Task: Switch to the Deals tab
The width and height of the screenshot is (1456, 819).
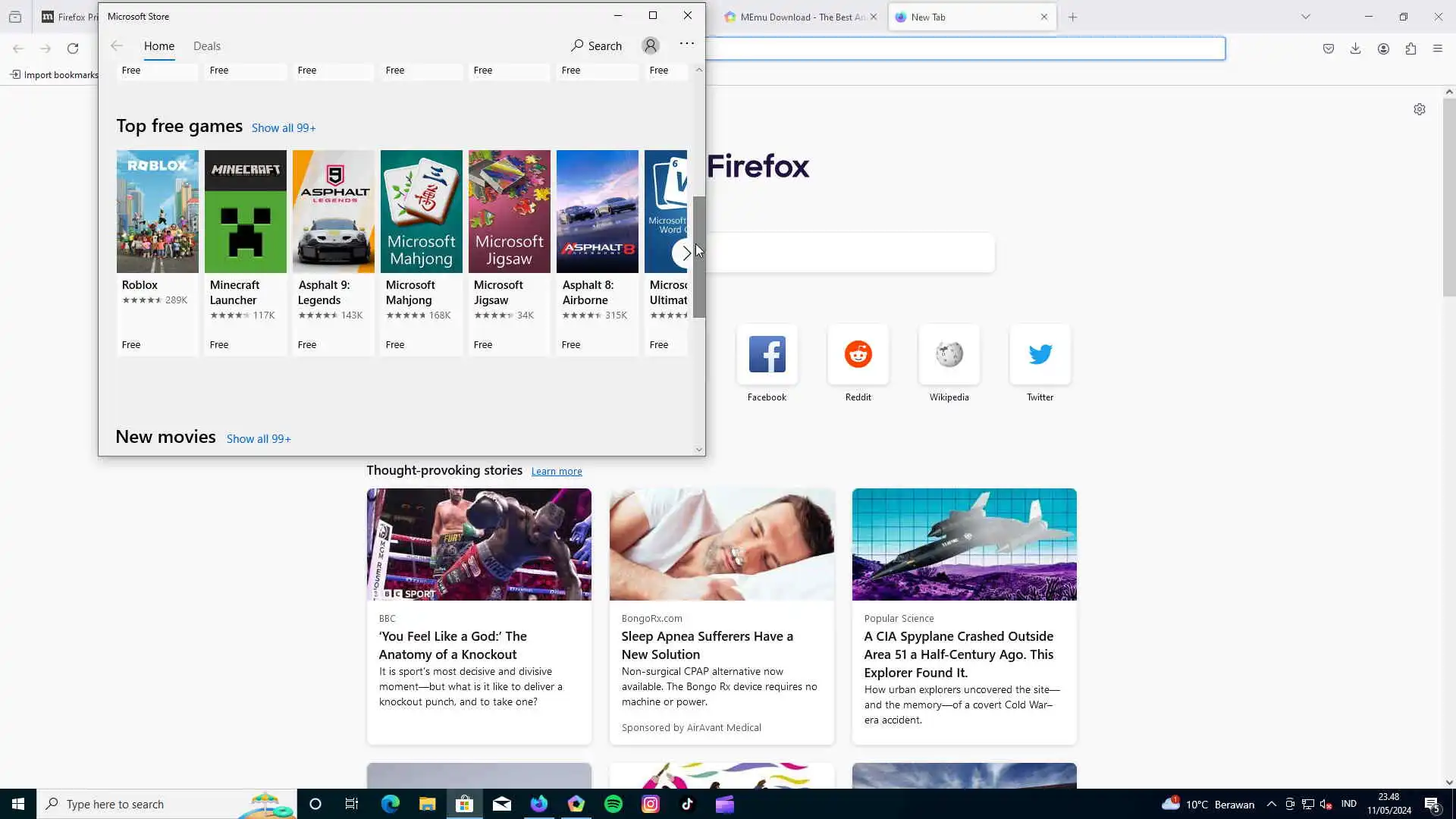Action: pos(206,45)
